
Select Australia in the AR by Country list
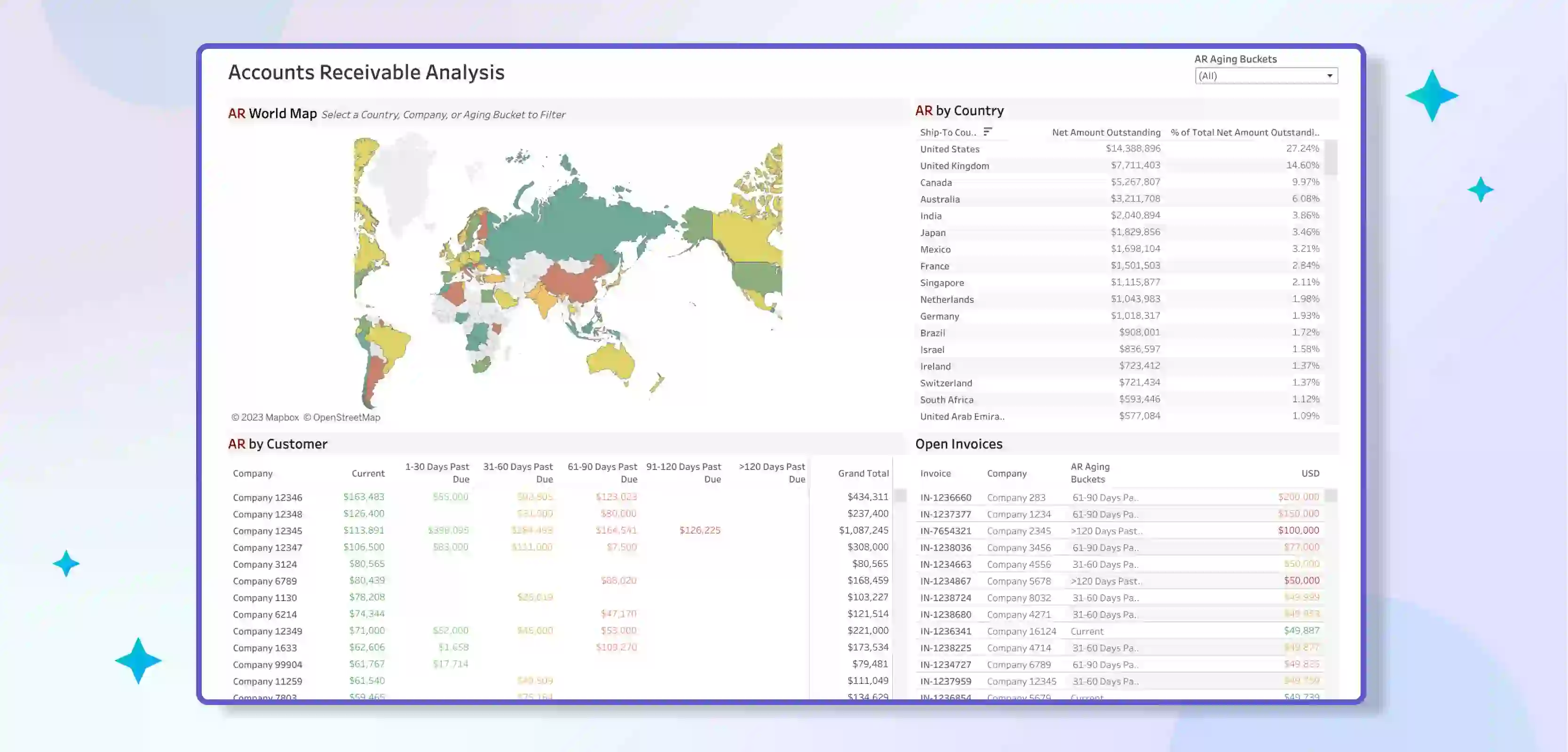(x=939, y=199)
